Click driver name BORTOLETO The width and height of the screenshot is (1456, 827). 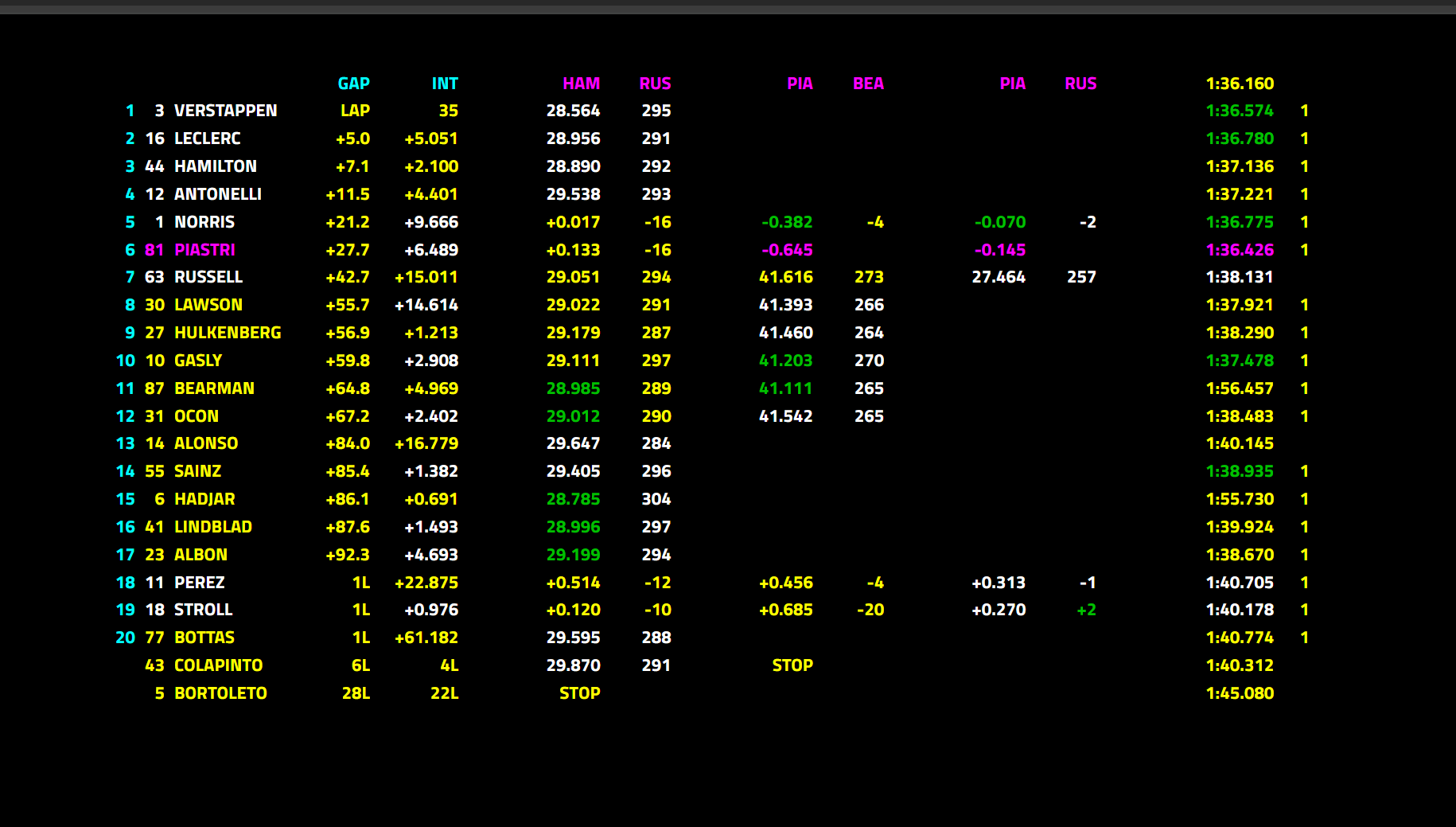point(220,693)
